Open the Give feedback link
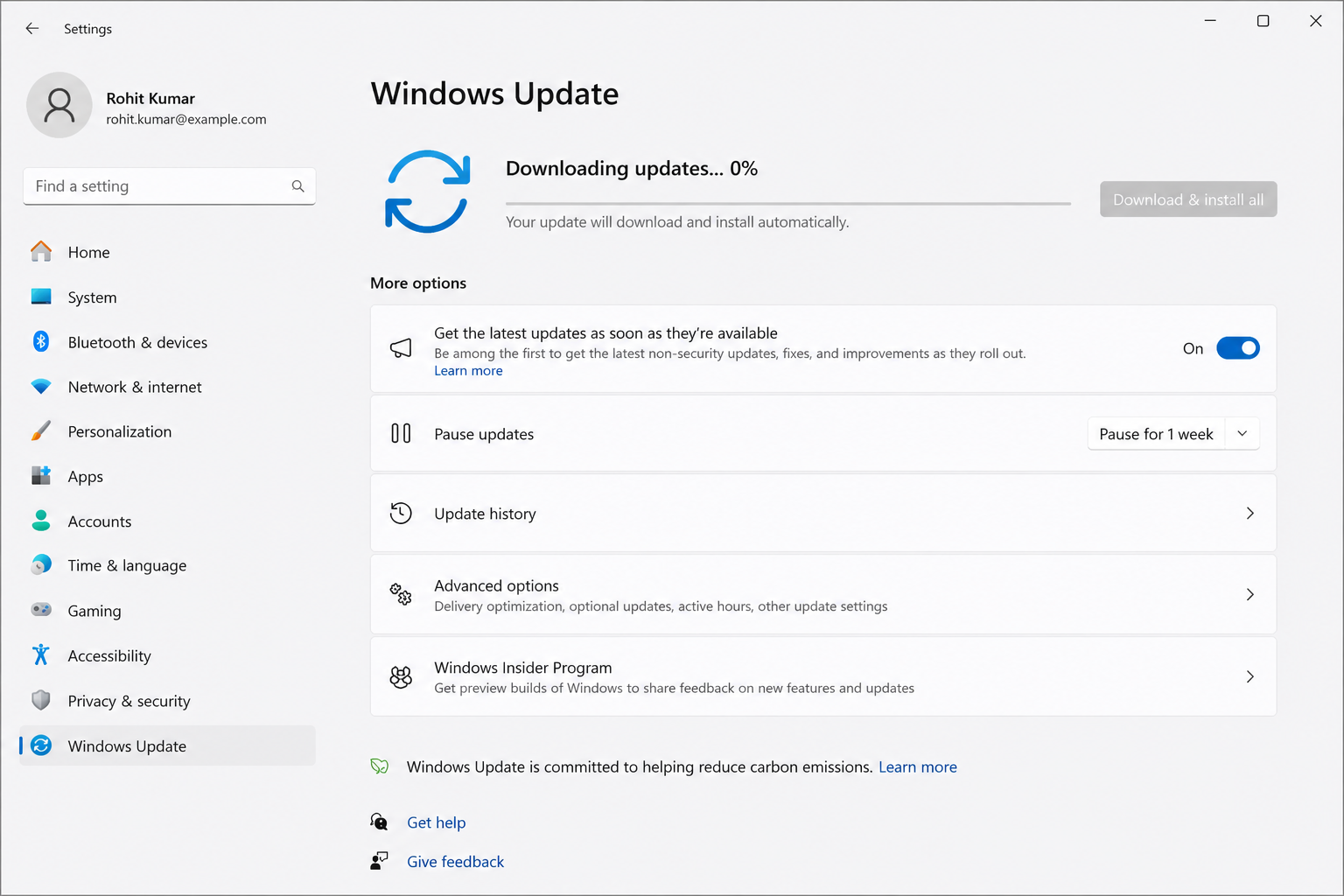Viewport: 1344px width, 896px height. click(x=455, y=861)
